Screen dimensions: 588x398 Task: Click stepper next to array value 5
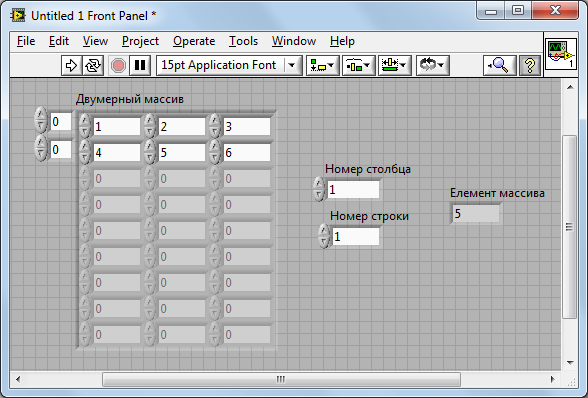pos(150,152)
